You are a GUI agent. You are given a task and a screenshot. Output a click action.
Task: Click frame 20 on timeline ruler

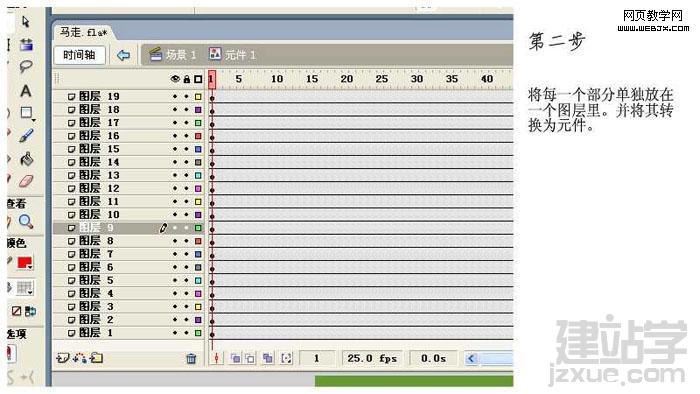coord(347,79)
